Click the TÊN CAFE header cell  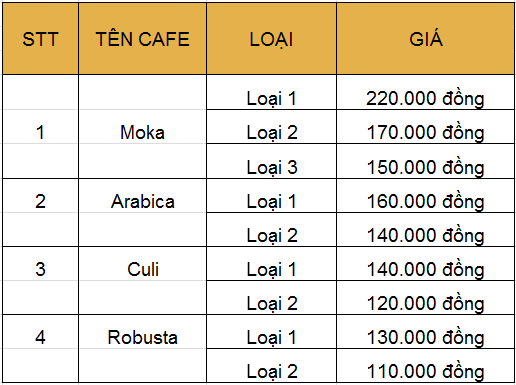[142, 39]
